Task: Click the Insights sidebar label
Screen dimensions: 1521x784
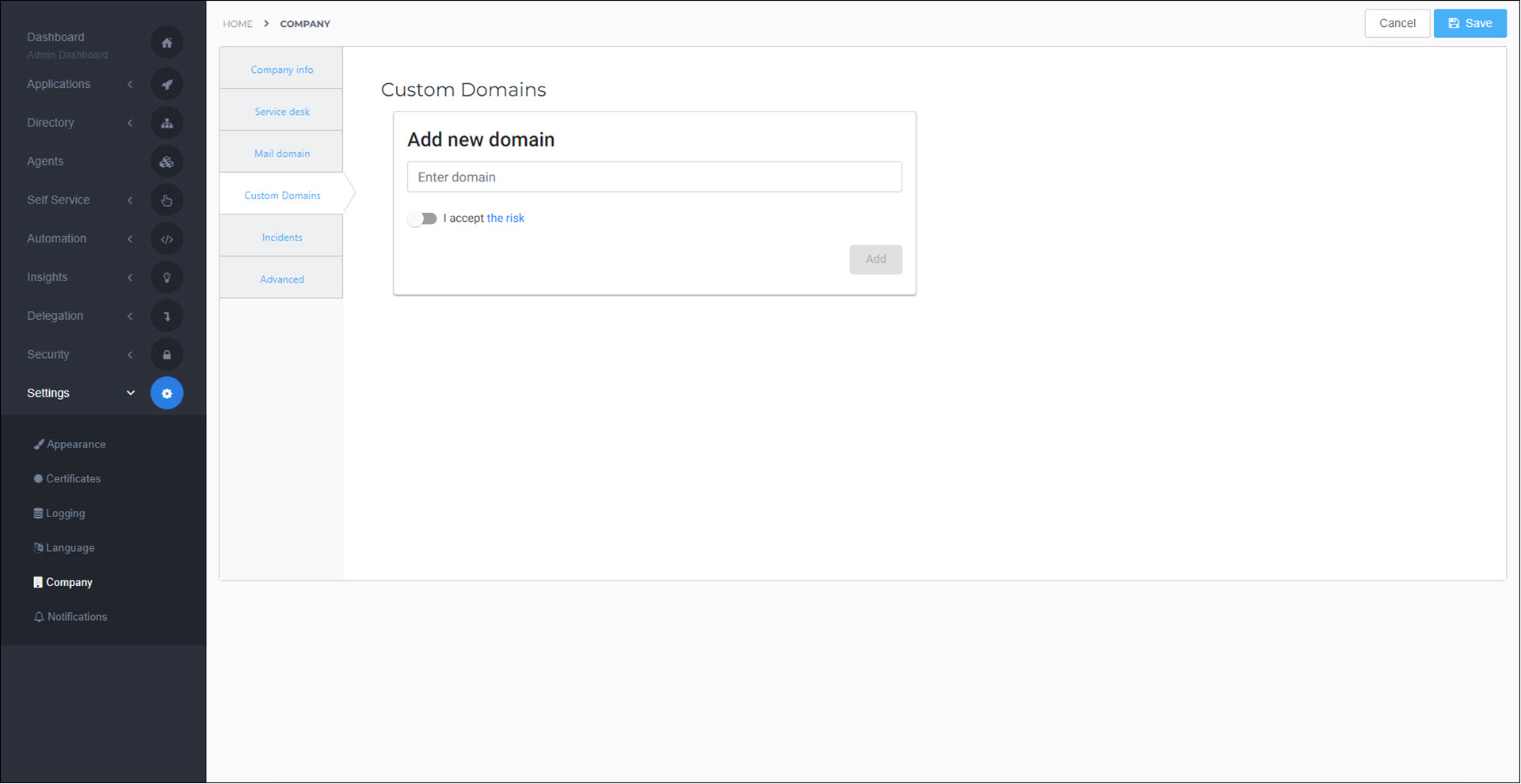Action: click(x=48, y=277)
